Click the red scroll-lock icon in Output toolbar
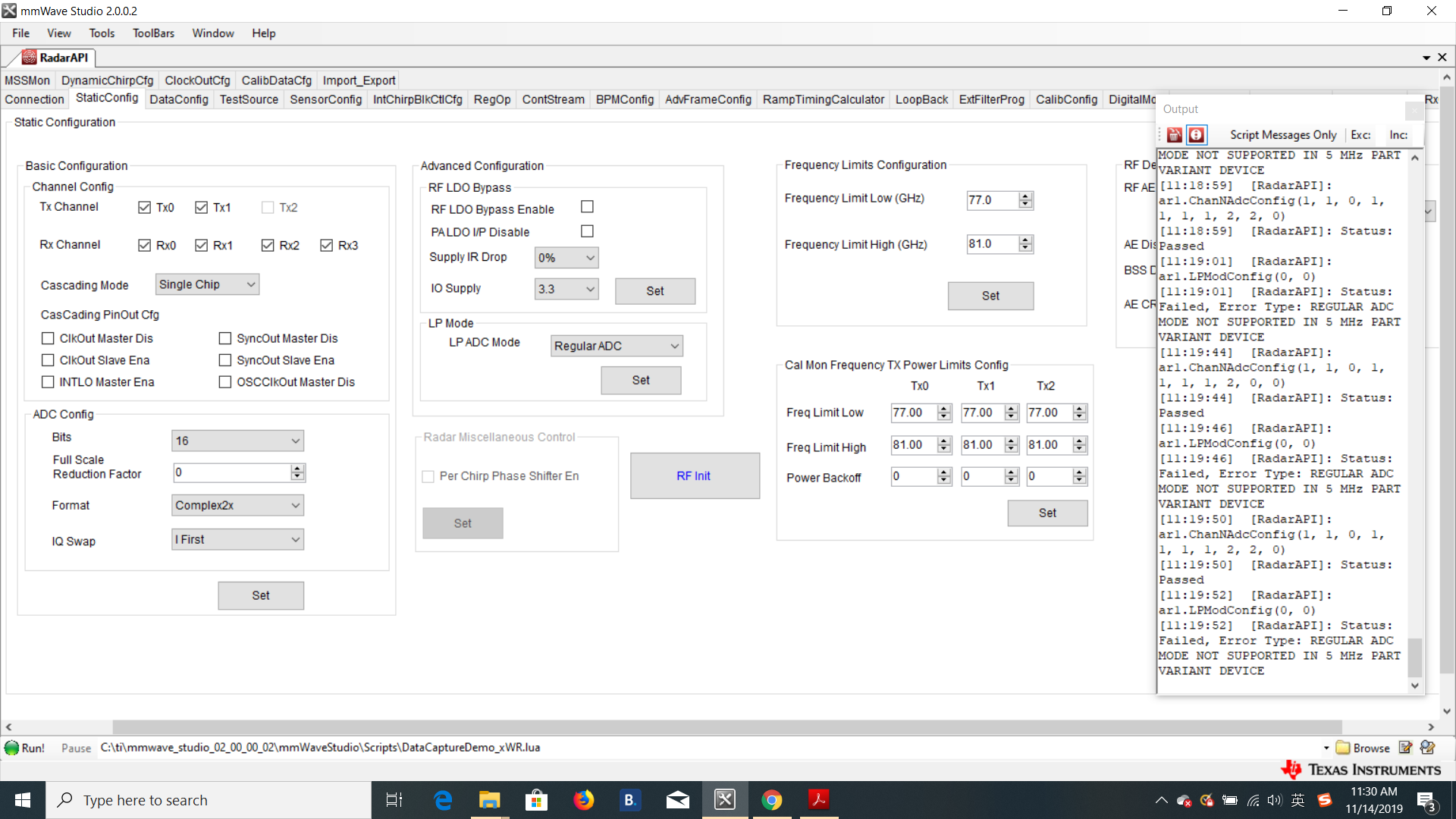 (1196, 135)
